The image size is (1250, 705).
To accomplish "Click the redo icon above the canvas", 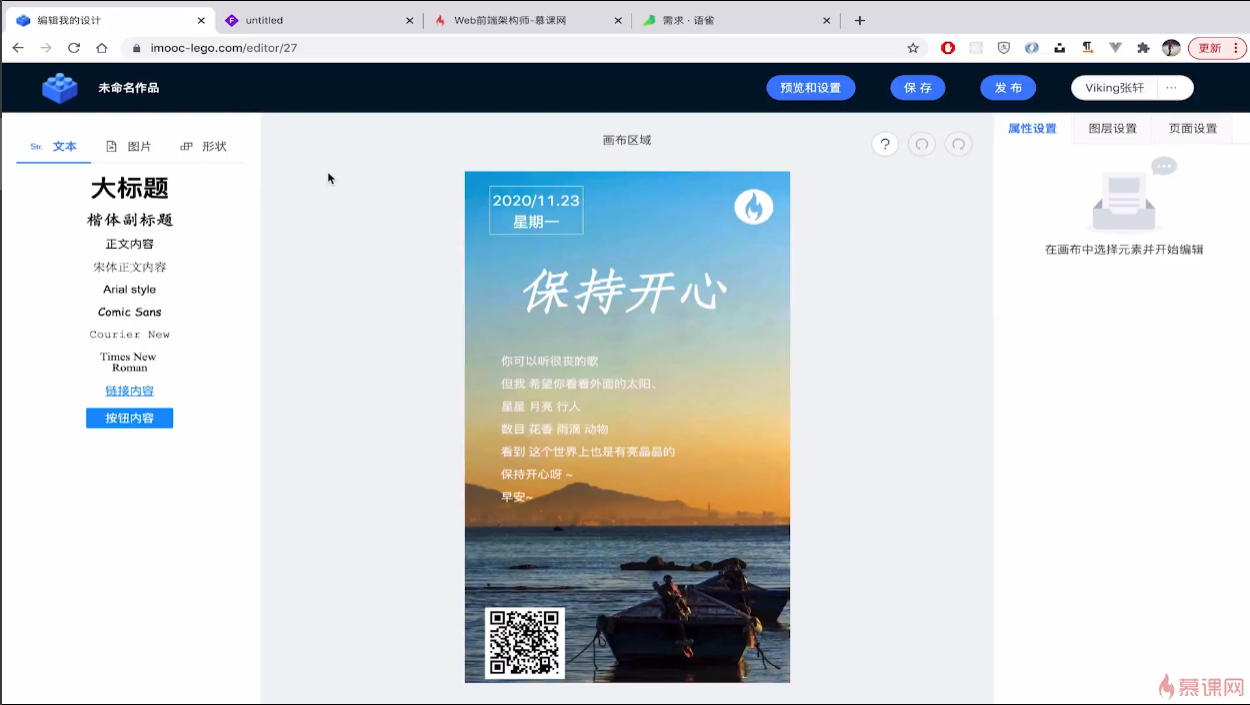I will point(958,144).
